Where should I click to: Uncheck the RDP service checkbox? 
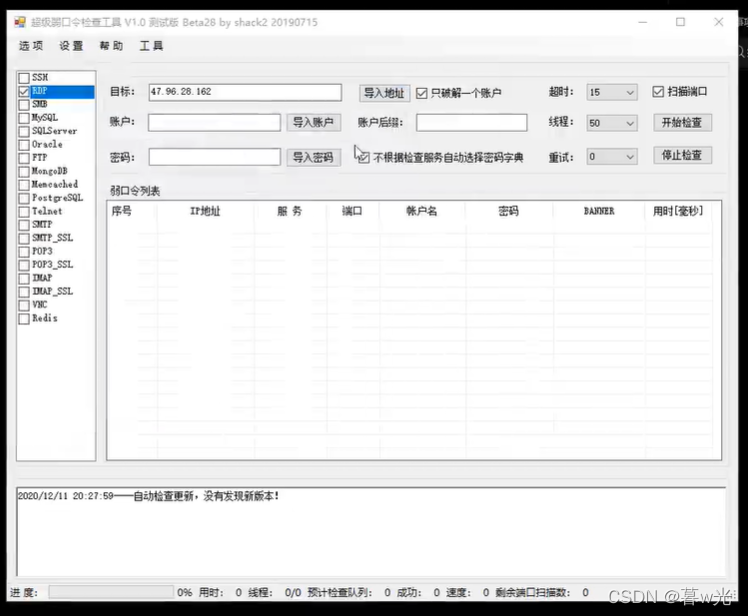(x=24, y=91)
